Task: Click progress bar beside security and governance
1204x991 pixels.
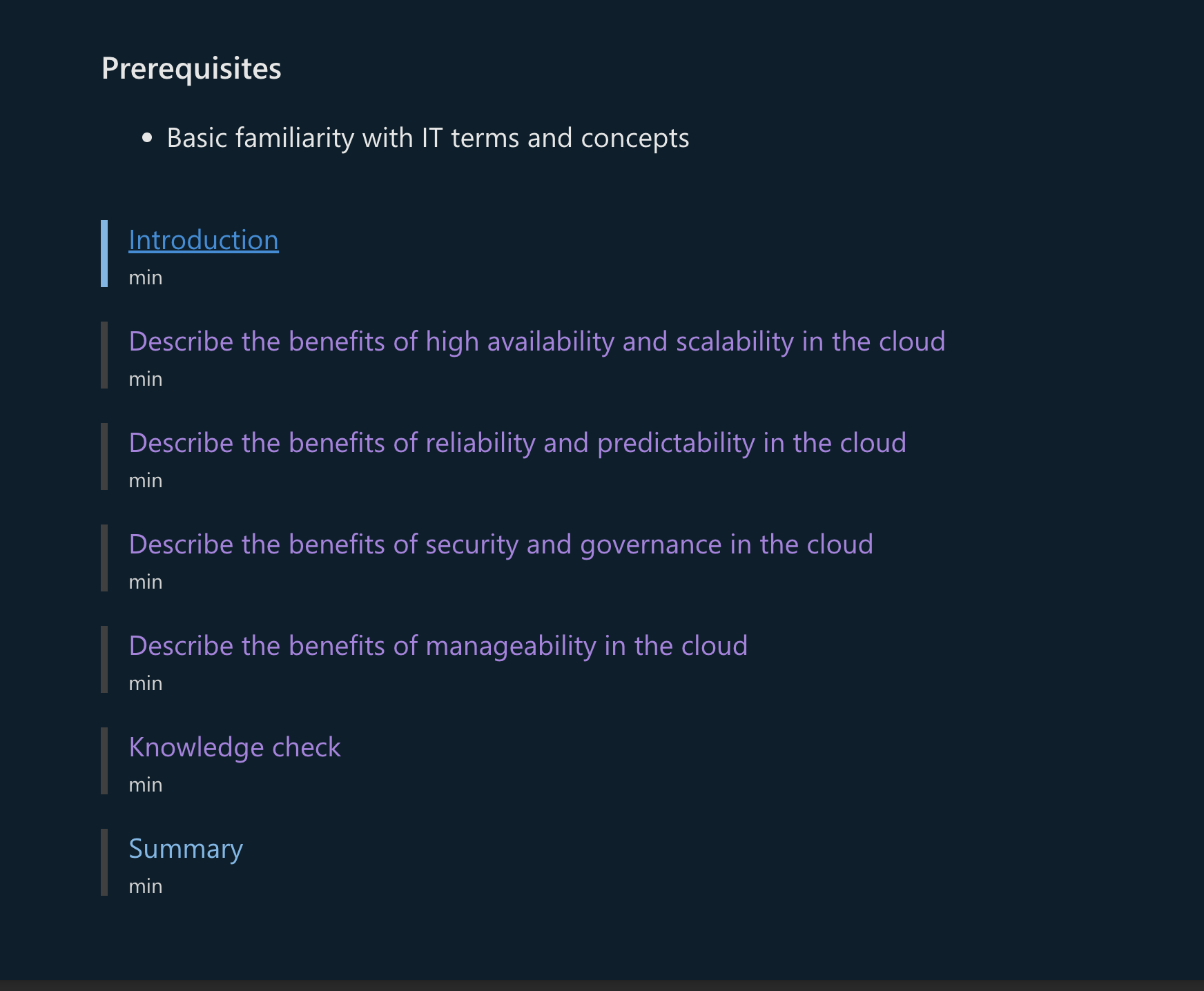Action: [104, 558]
